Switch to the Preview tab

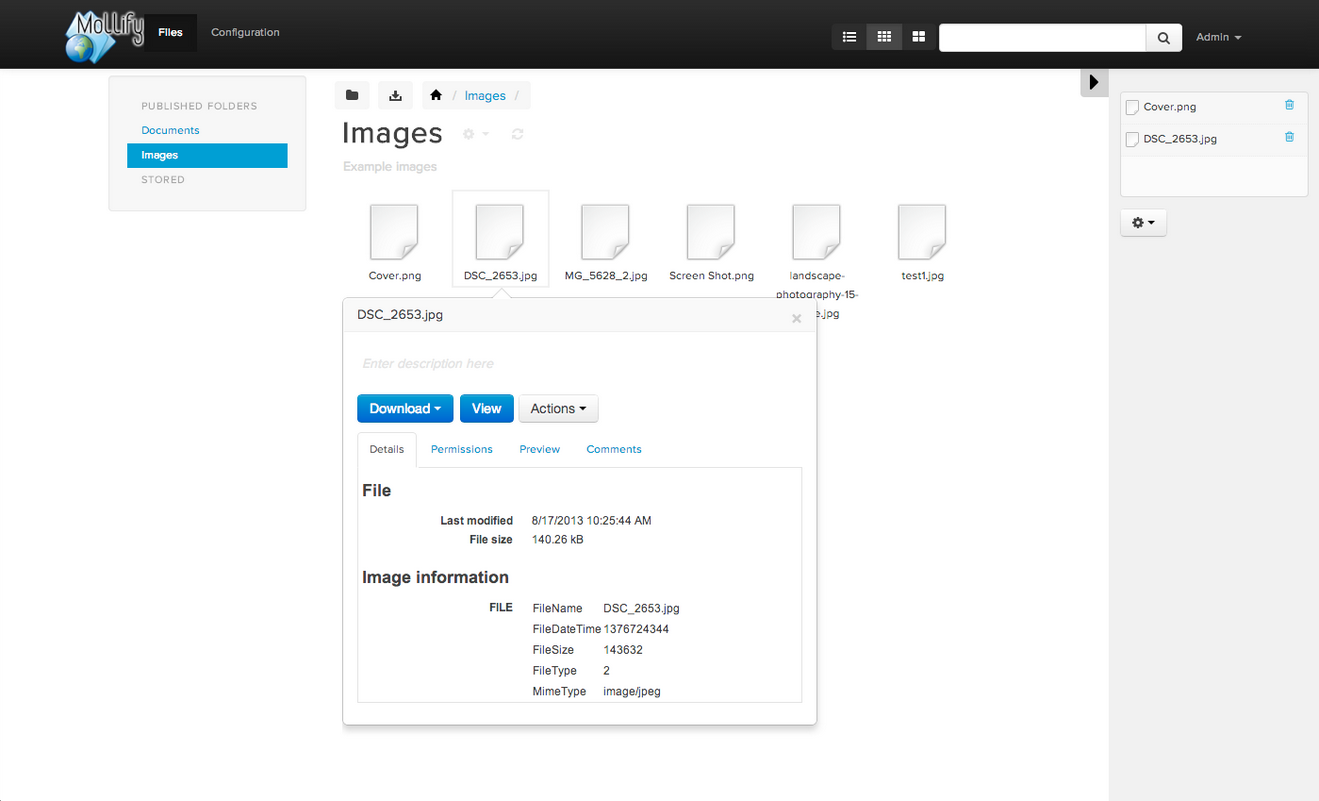540,449
